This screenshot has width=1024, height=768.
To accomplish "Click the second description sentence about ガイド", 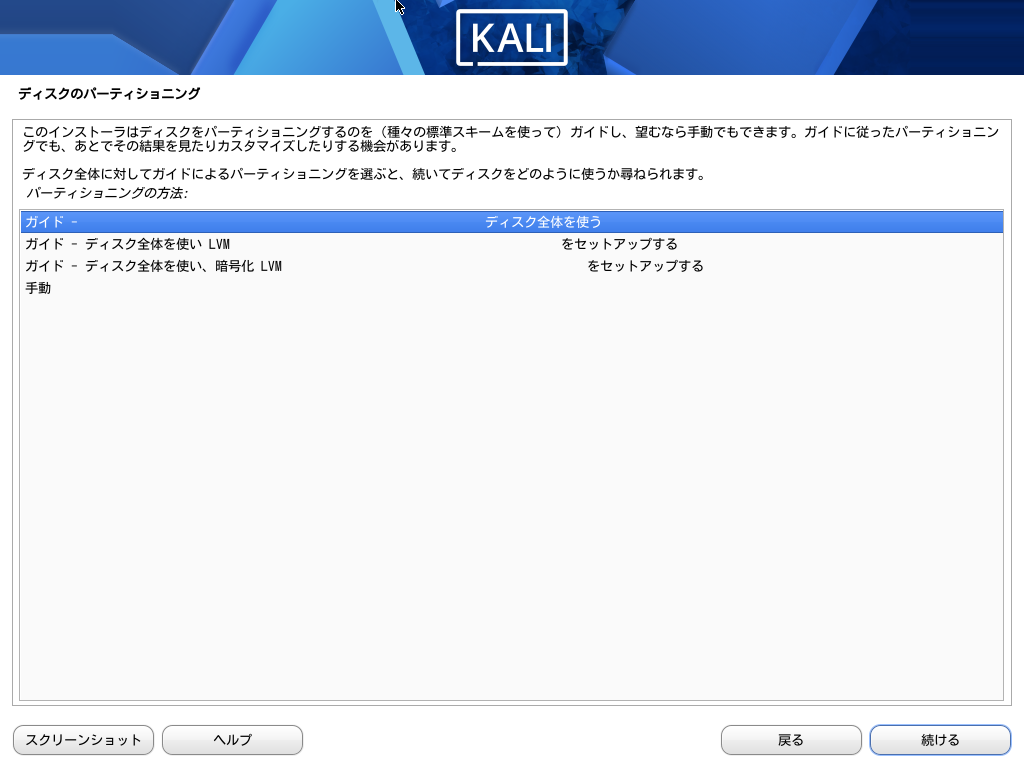I will (364, 174).
